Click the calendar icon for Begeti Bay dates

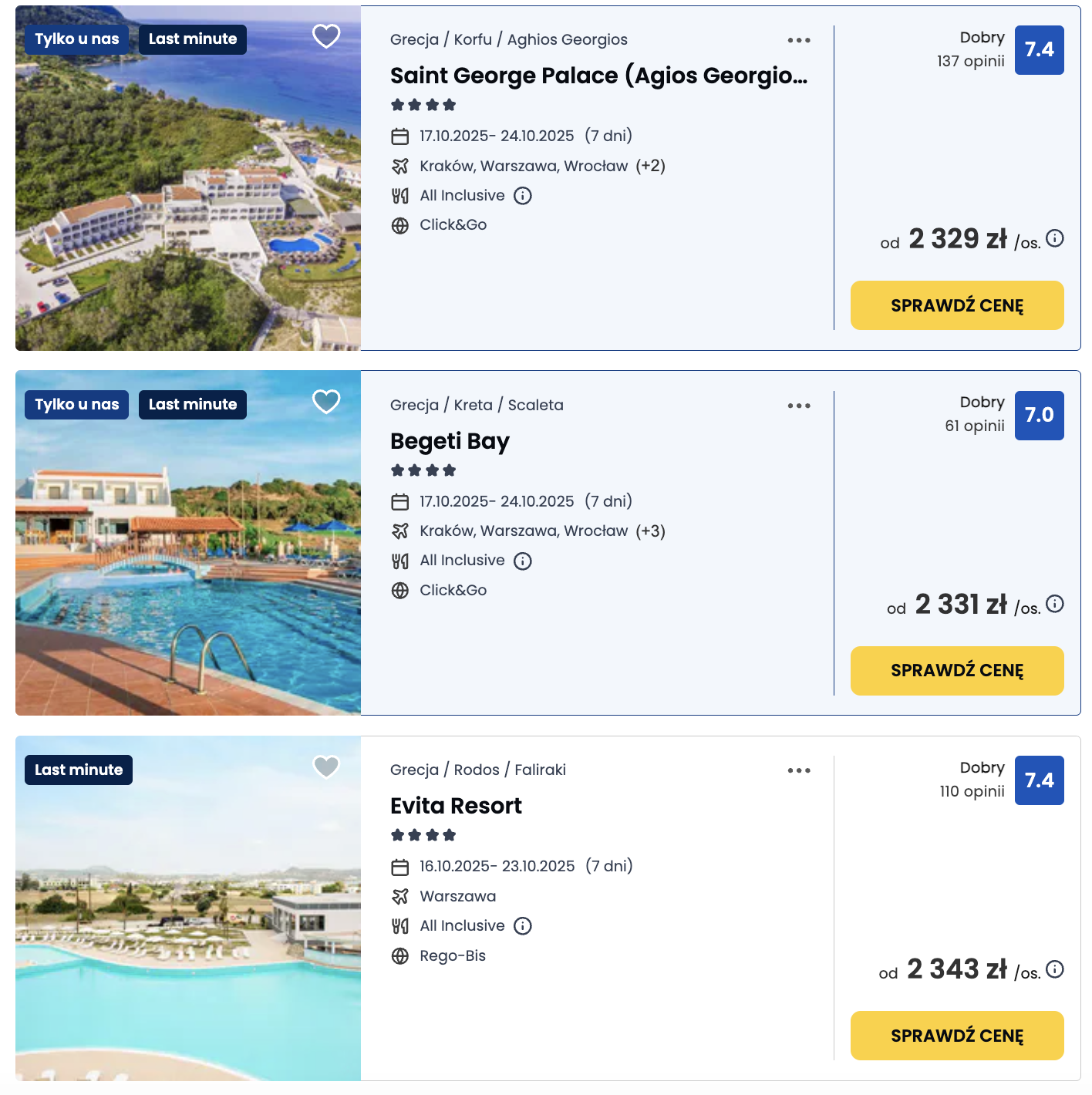pyautogui.click(x=400, y=500)
